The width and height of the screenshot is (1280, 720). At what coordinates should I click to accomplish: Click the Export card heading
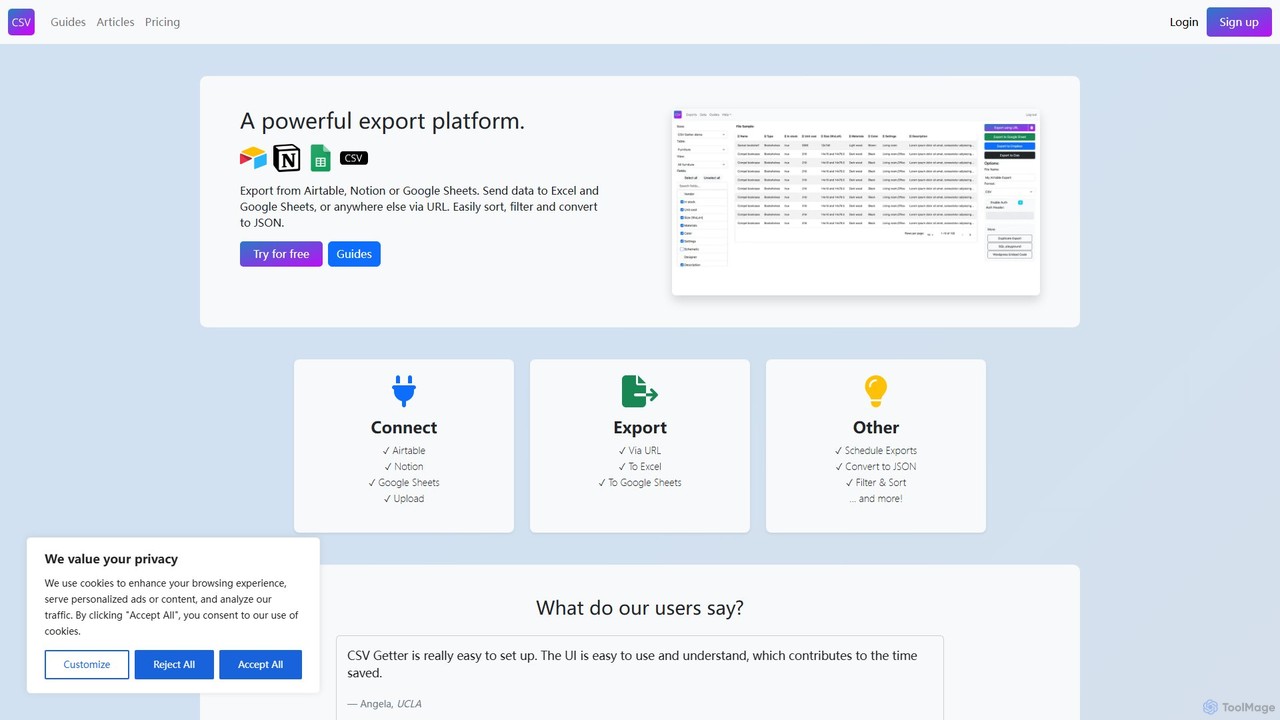click(x=640, y=427)
